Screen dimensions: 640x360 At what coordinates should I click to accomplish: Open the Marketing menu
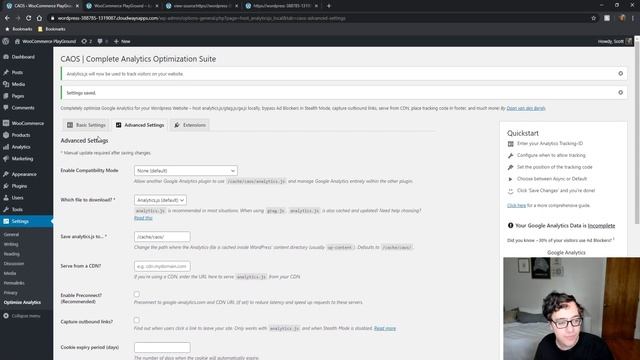coord(22,158)
